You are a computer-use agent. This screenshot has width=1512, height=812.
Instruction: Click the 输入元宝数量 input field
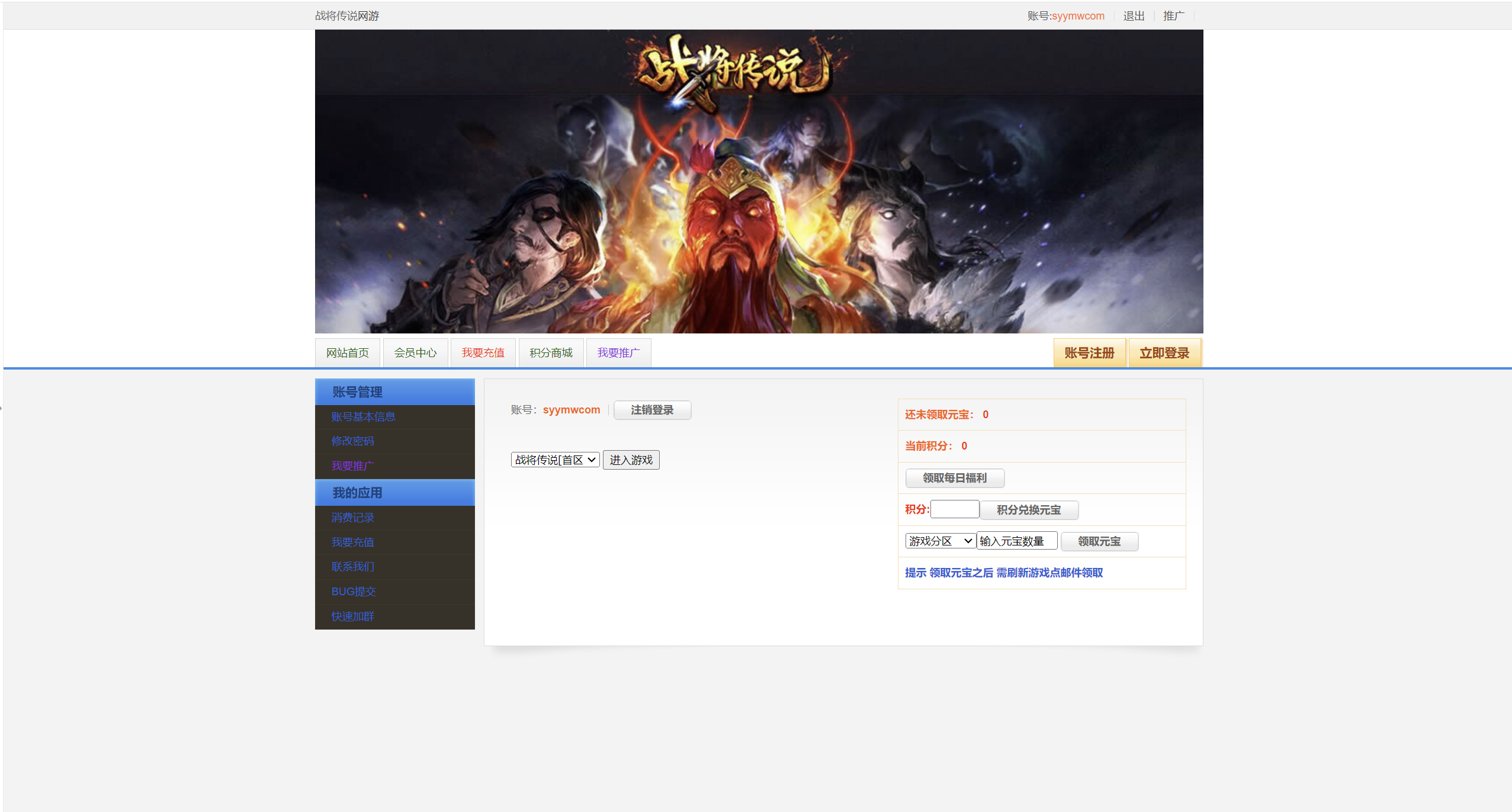point(1016,541)
